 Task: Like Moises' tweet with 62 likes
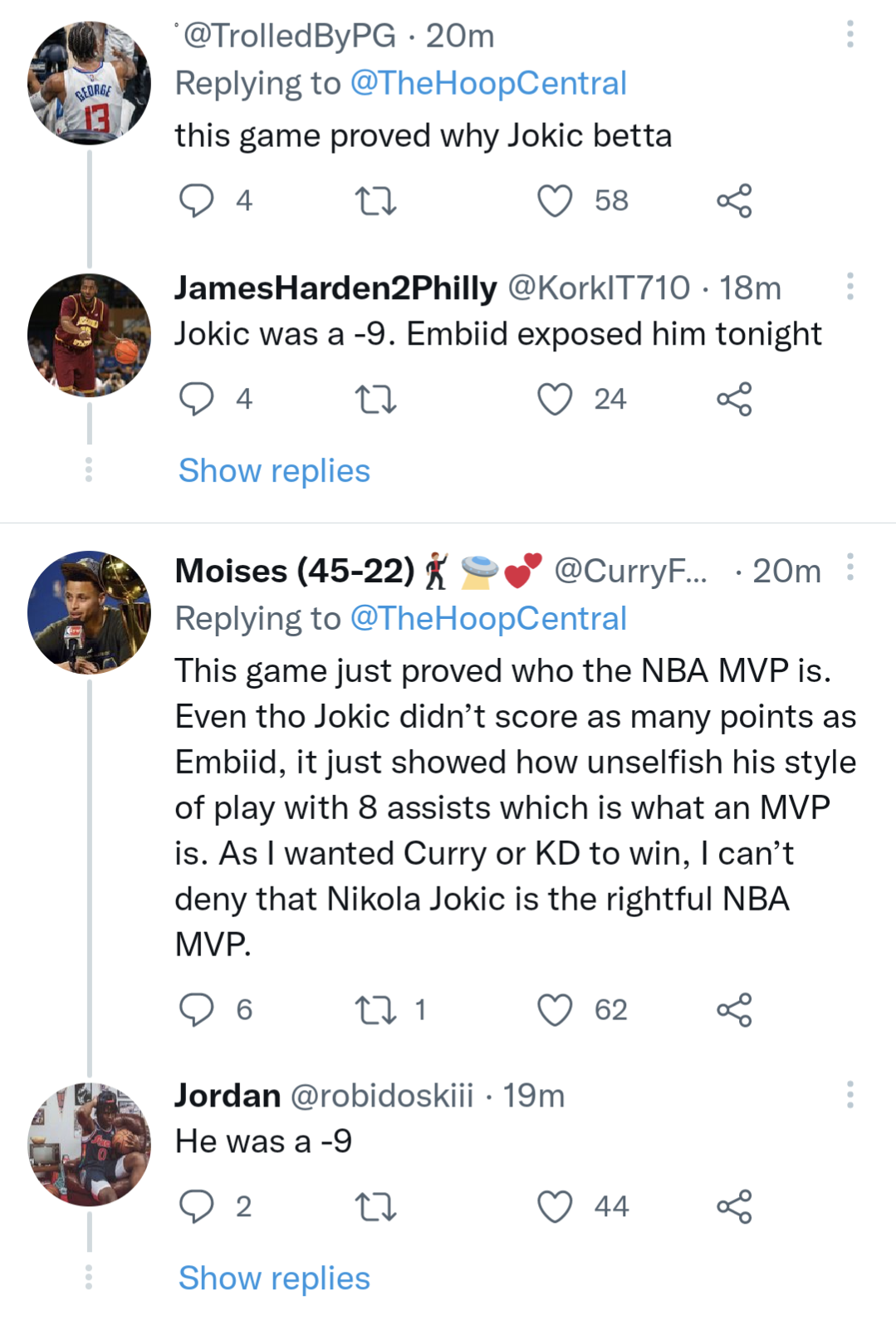pyautogui.click(x=554, y=1009)
